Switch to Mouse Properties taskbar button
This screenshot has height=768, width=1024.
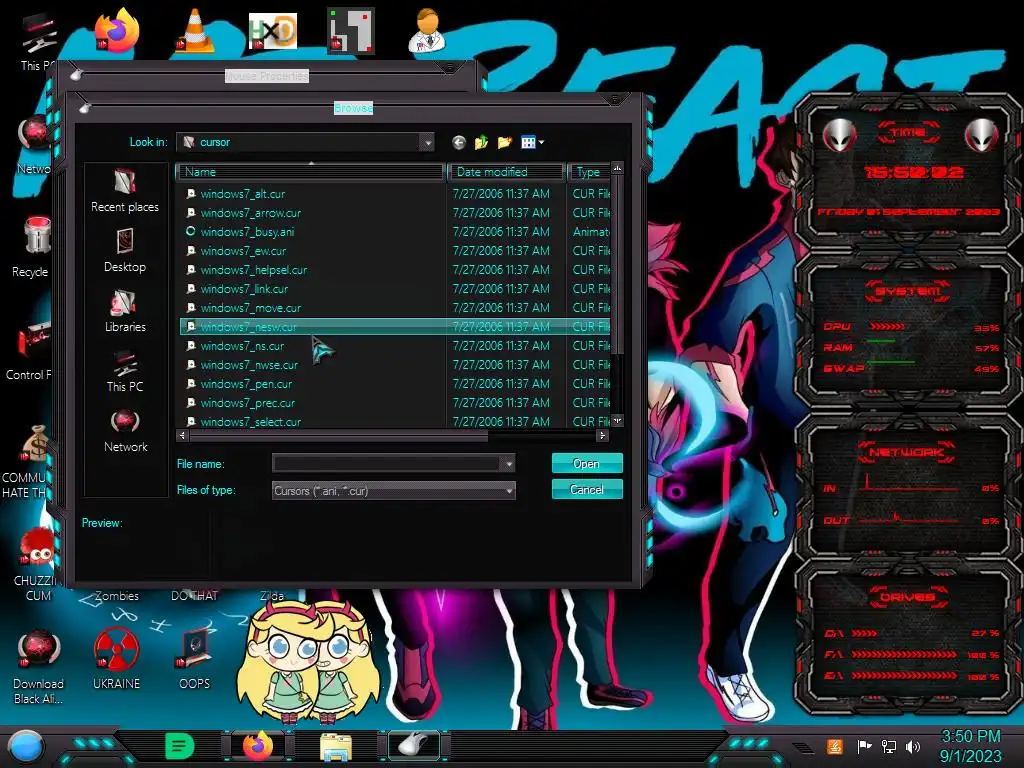click(x=414, y=745)
